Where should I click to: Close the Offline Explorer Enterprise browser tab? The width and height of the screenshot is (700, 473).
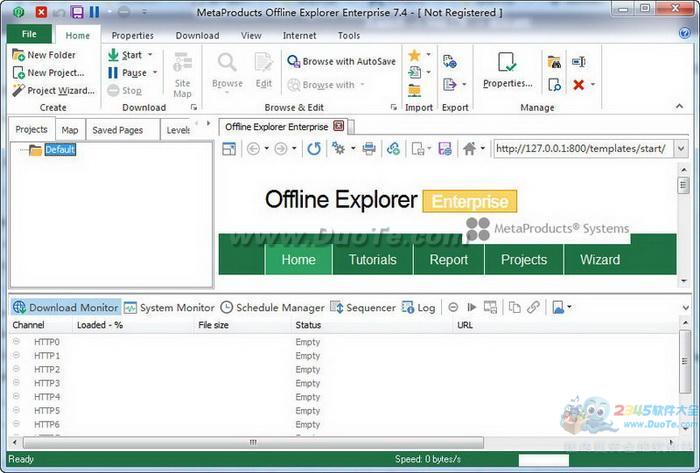[339, 126]
